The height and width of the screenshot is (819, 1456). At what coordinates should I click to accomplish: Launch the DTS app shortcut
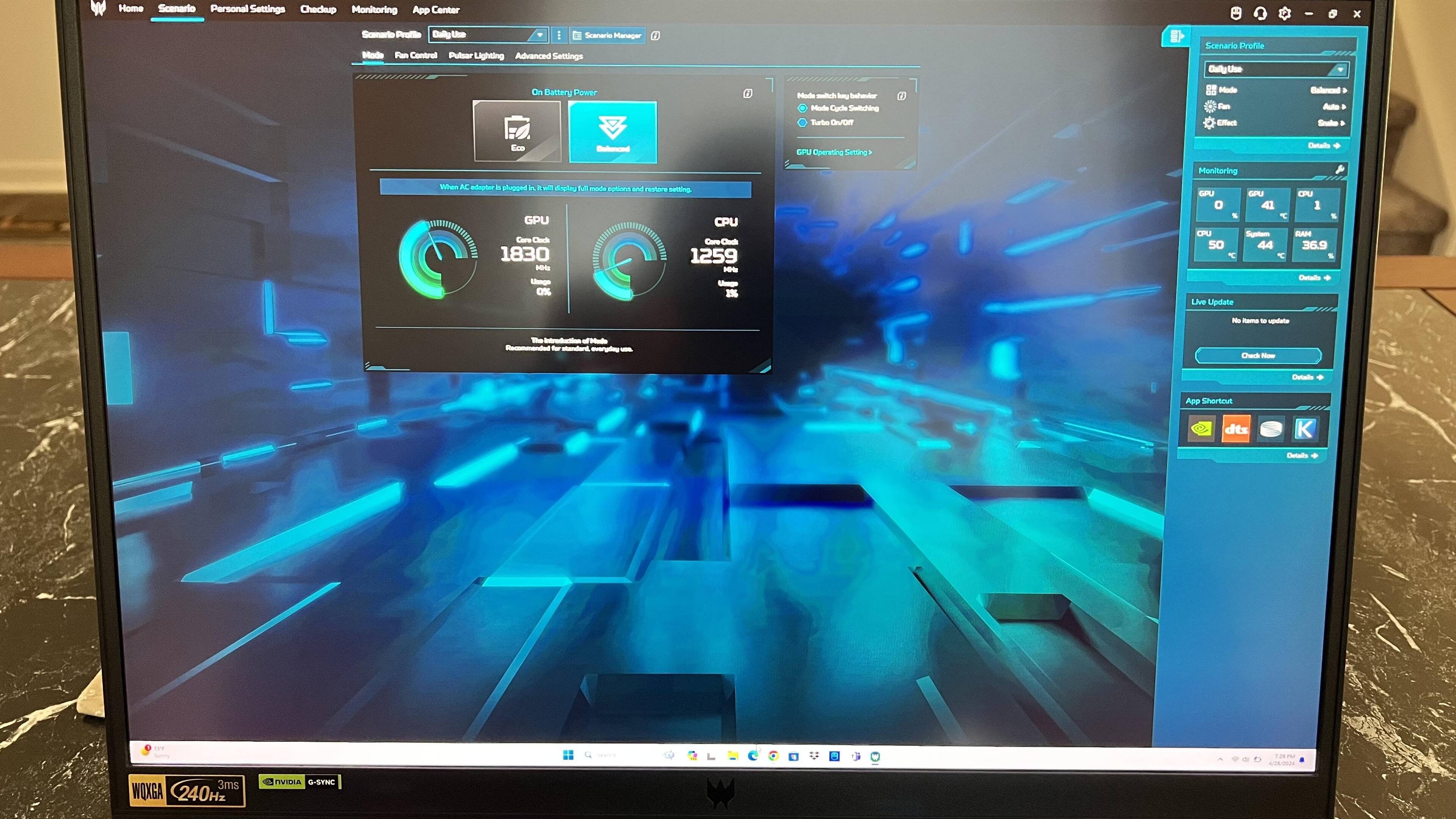pyautogui.click(x=1236, y=429)
